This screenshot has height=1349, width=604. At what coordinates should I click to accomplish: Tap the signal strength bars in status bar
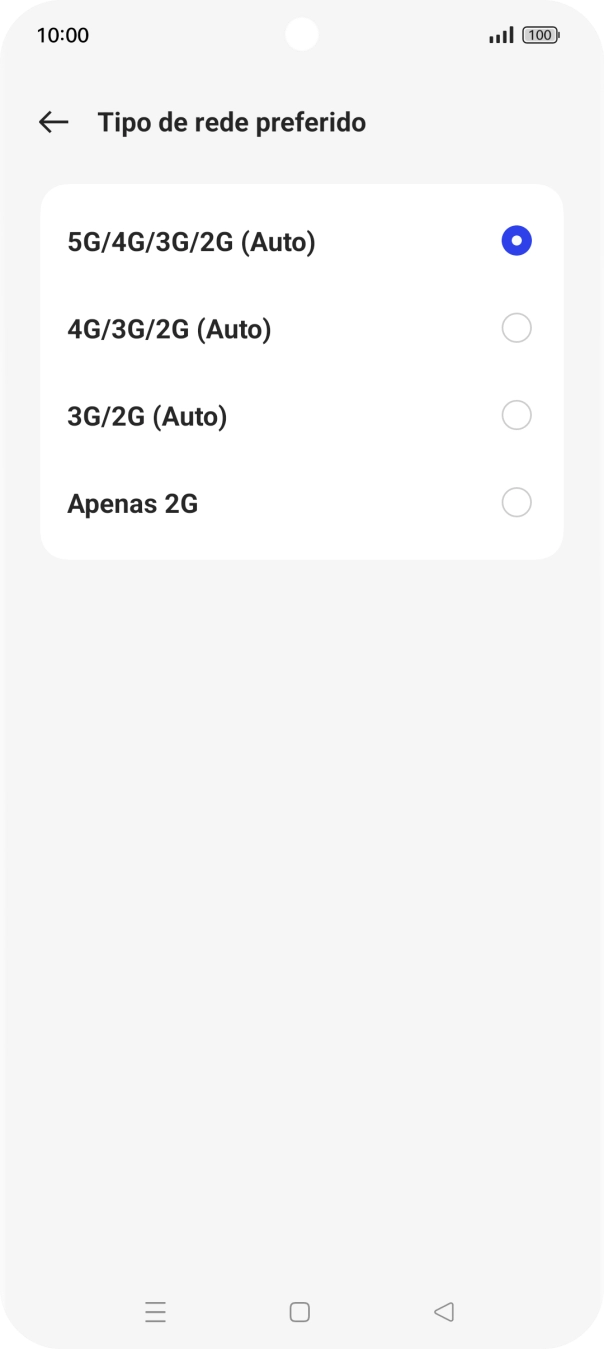click(500, 35)
